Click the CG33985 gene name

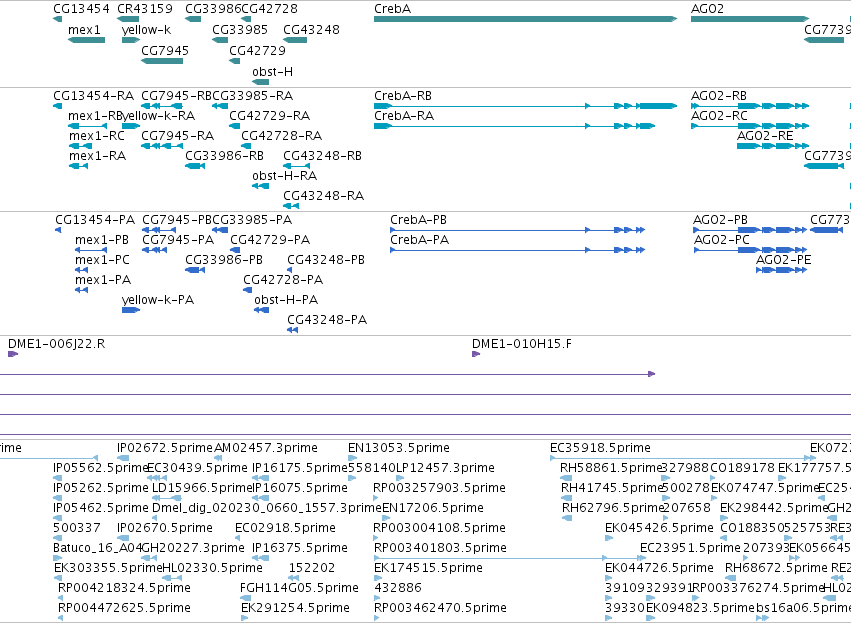(x=240, y=30)
